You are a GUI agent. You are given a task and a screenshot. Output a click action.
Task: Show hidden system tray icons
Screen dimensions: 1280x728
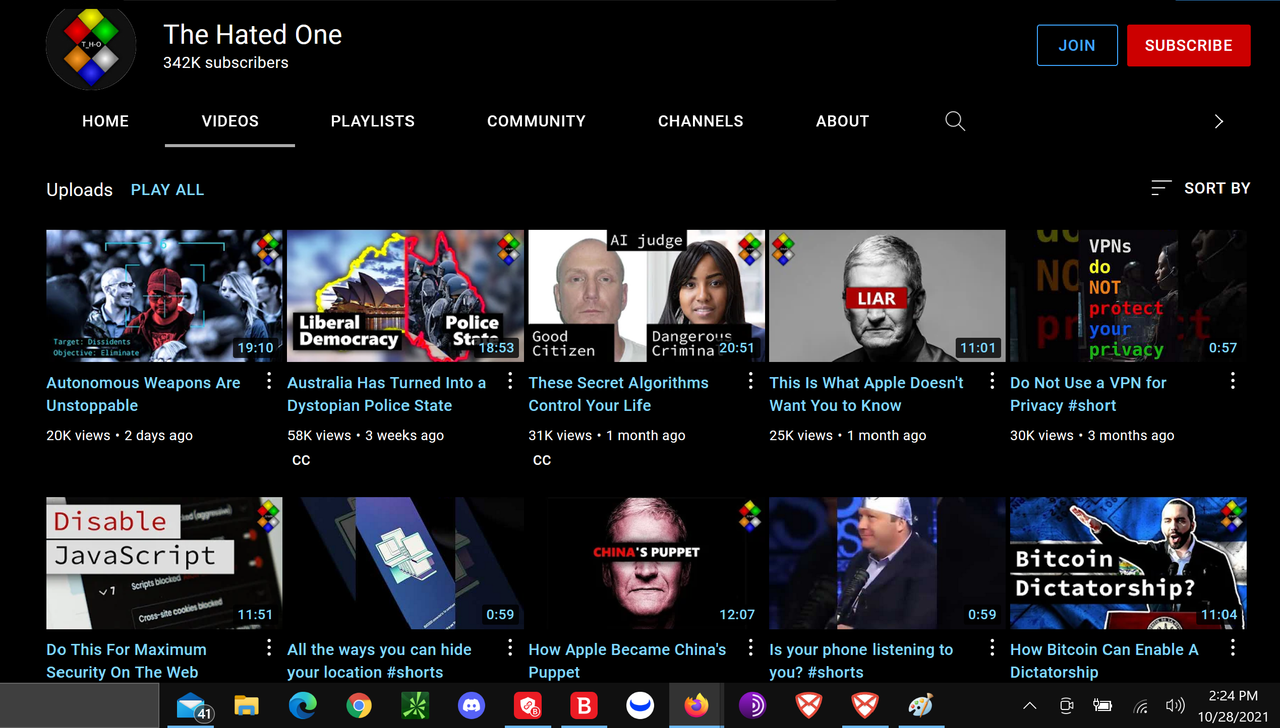pos(1030,706)
